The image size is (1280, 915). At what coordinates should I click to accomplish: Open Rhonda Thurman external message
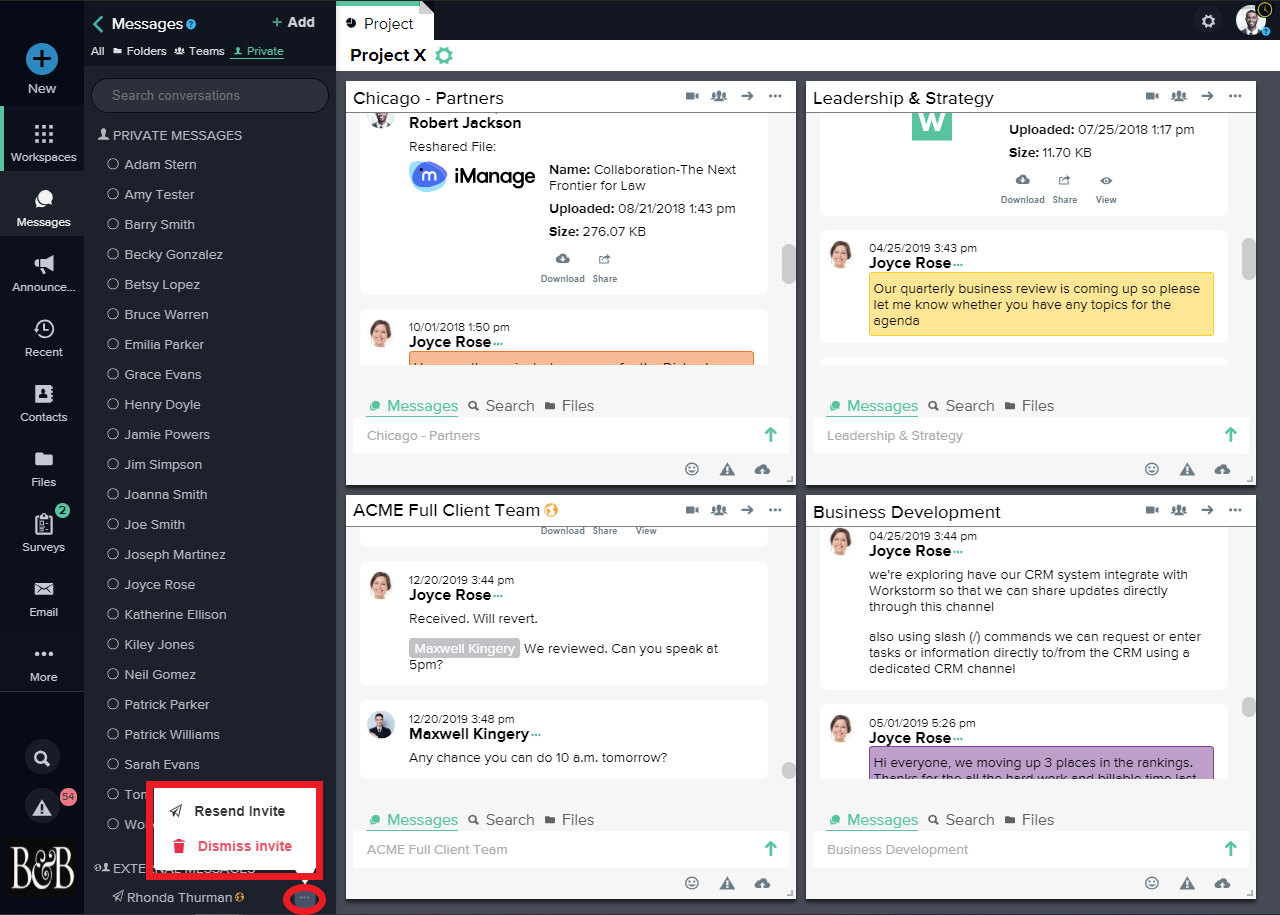click(x=180, y=898)
